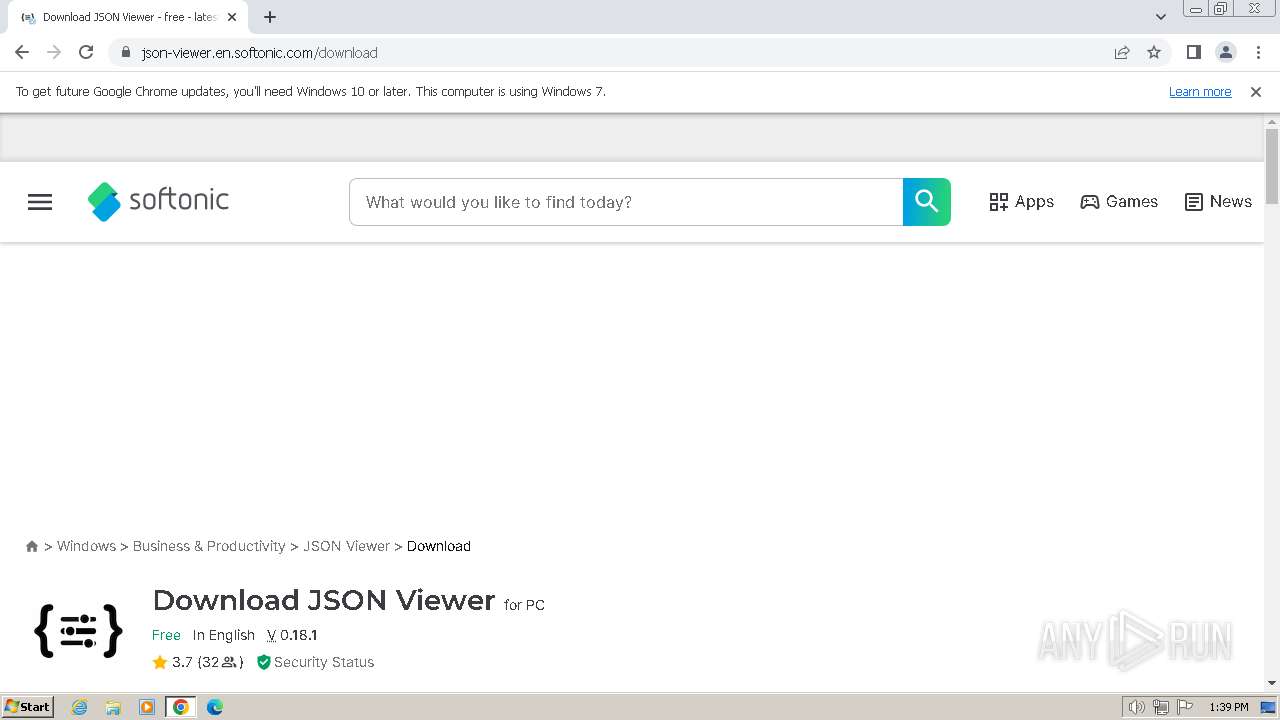
Task: Open the Games section
Action: (x=1119, y=202)
